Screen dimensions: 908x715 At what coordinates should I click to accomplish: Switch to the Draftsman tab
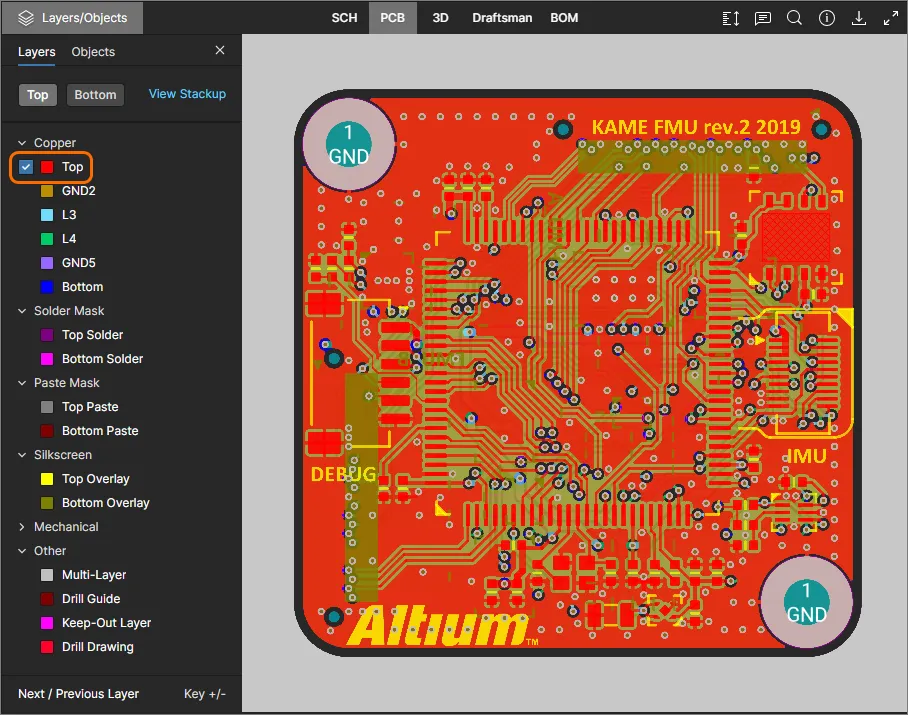tap(502, 18)
